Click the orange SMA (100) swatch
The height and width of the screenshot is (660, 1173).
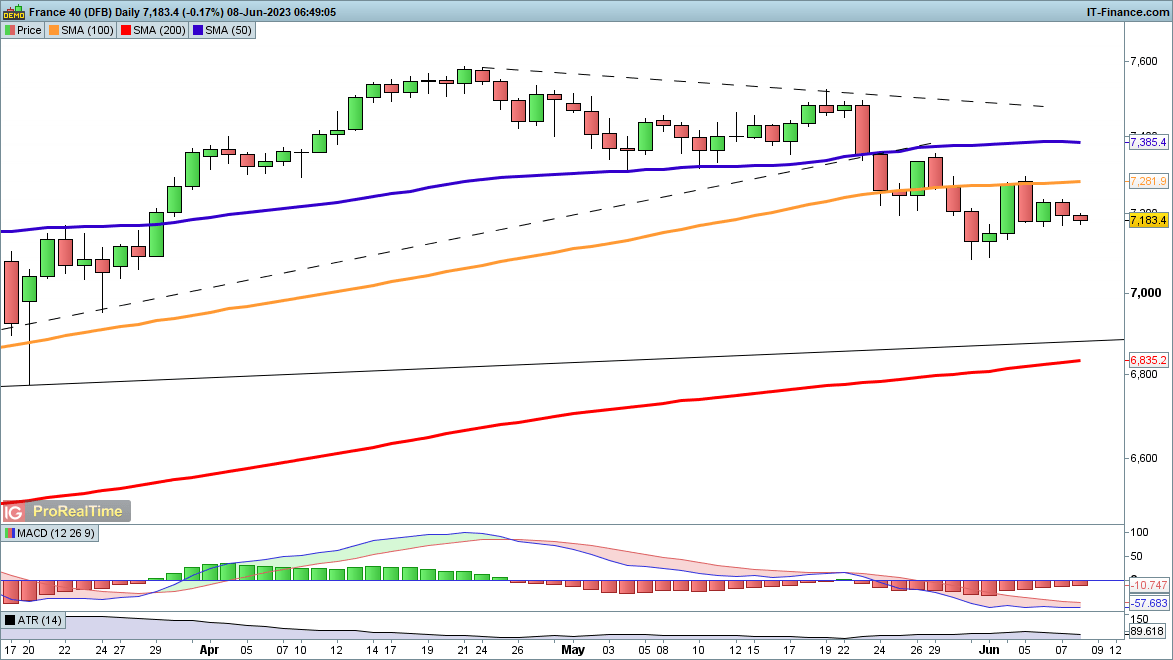tap(54, 31)
